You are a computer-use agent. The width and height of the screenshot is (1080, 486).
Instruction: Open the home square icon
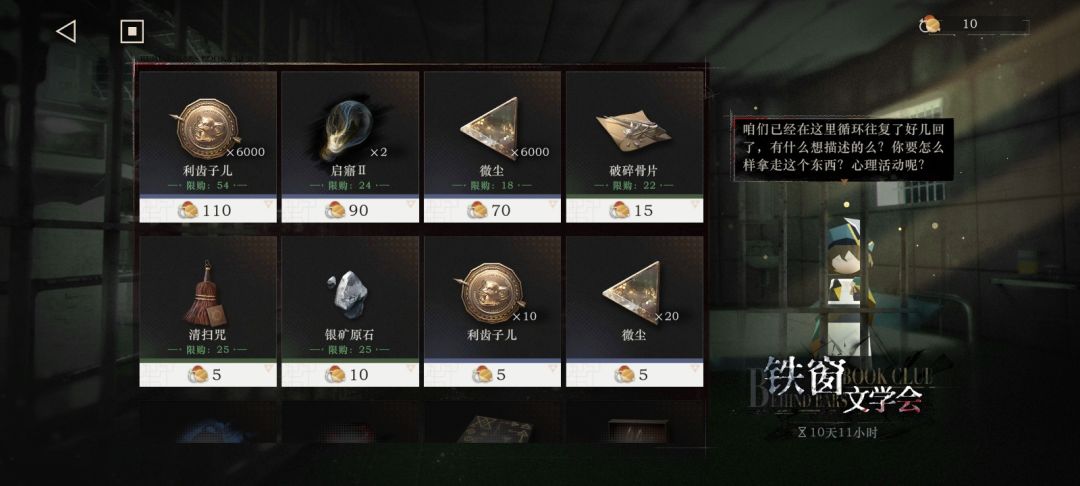132,31
